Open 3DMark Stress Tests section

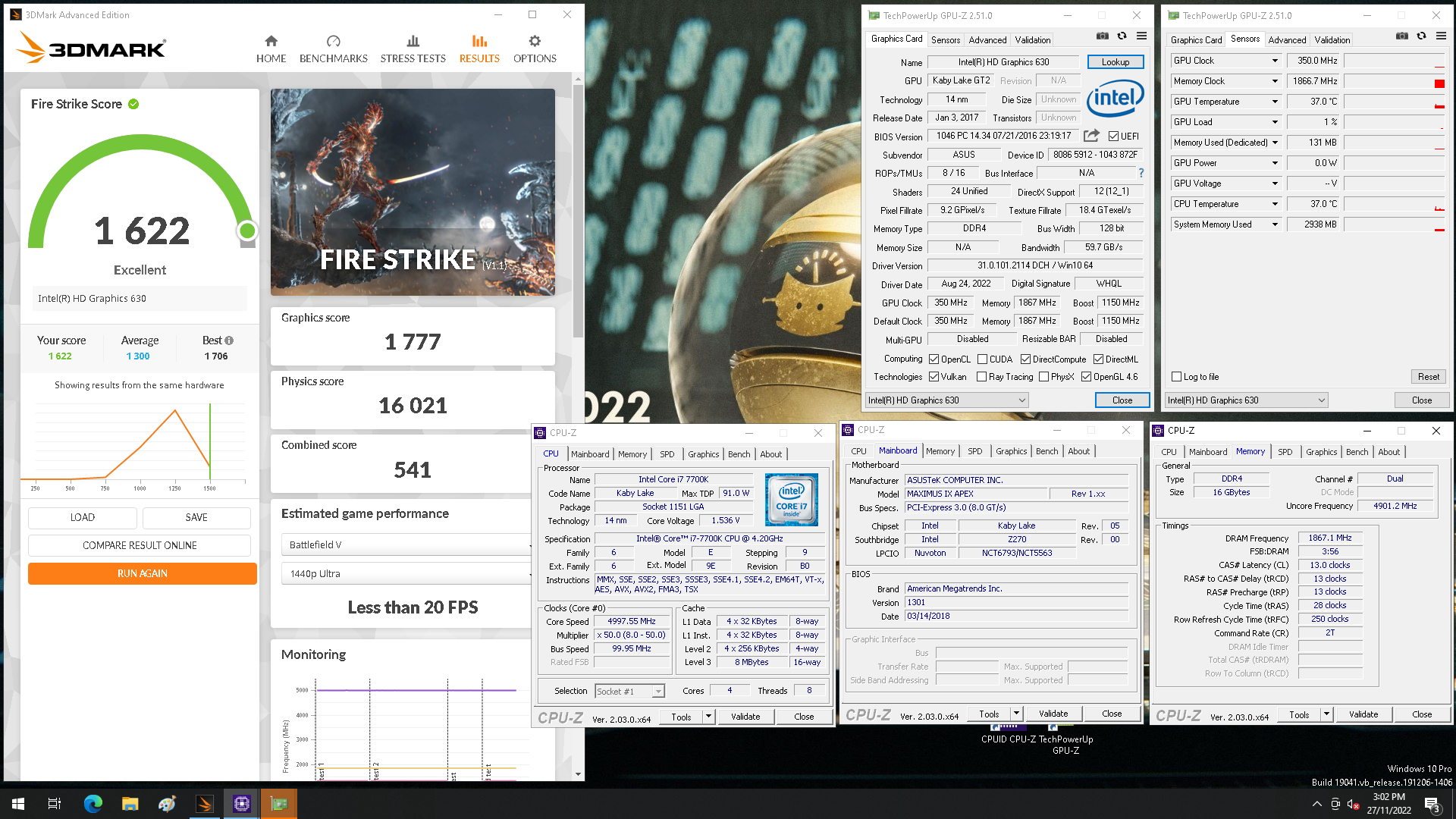coord(413,49)
